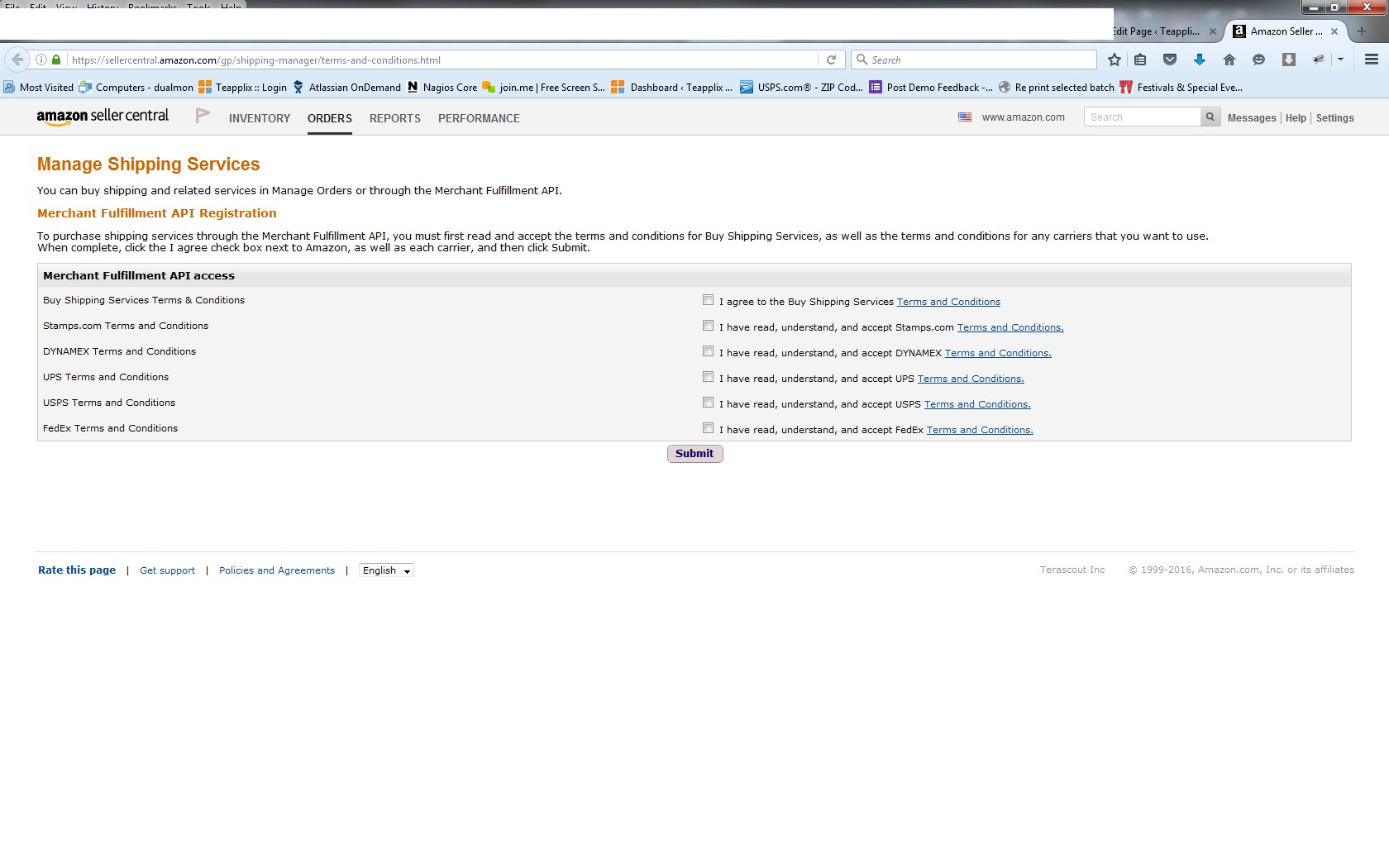The height and width of the screenshot is (868, 1389).
Task: Open the Messages link in header
Action: point(1252,118)
